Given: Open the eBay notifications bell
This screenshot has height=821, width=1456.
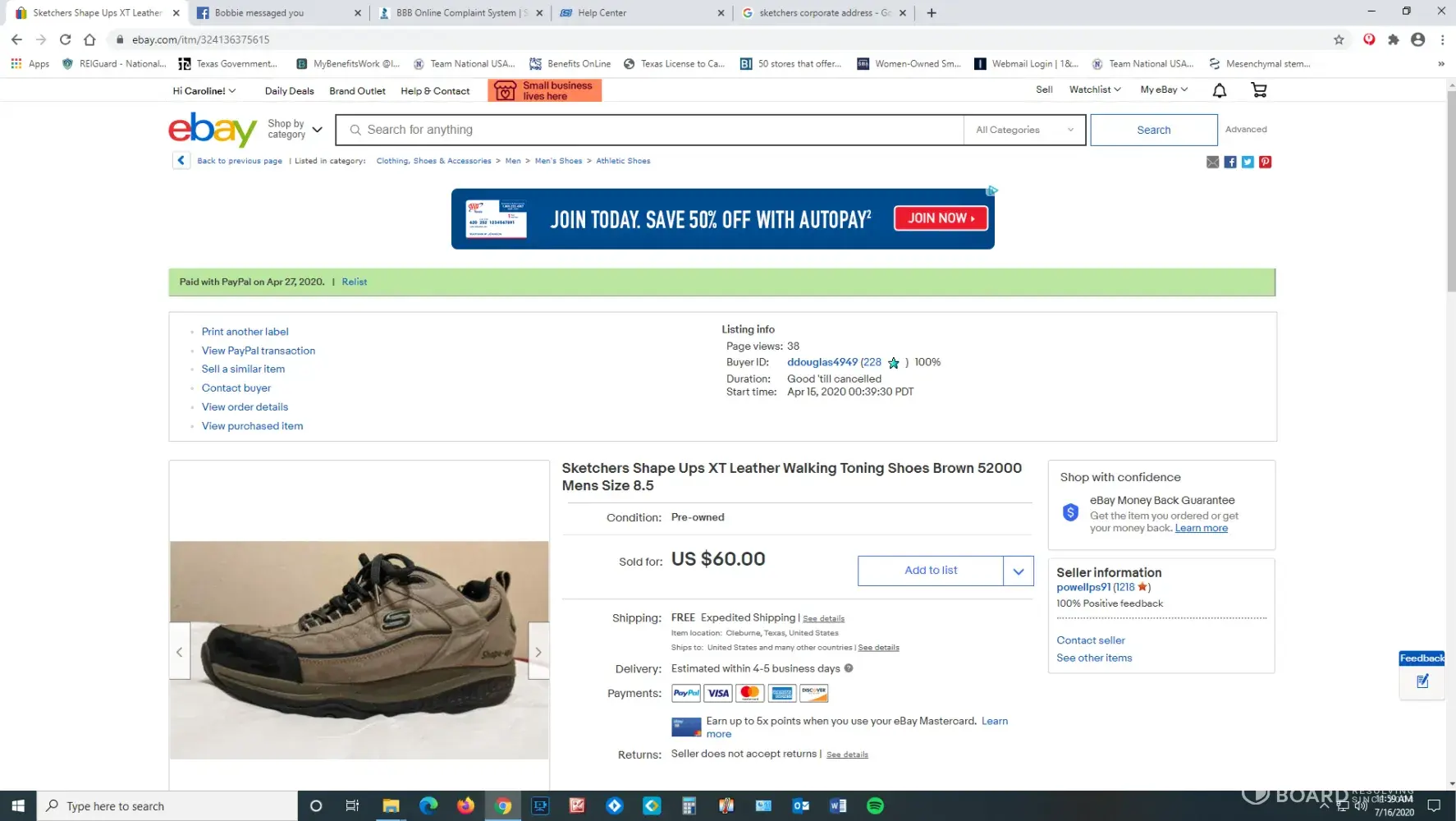Looking at the screenshot, I should (1220, 90).
